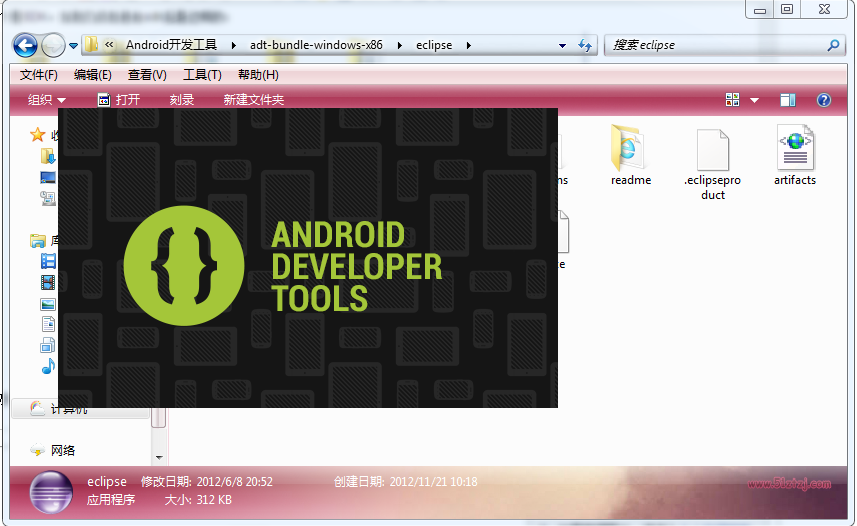
Task: Select the music library note icon
Action: tap(48, 366)
